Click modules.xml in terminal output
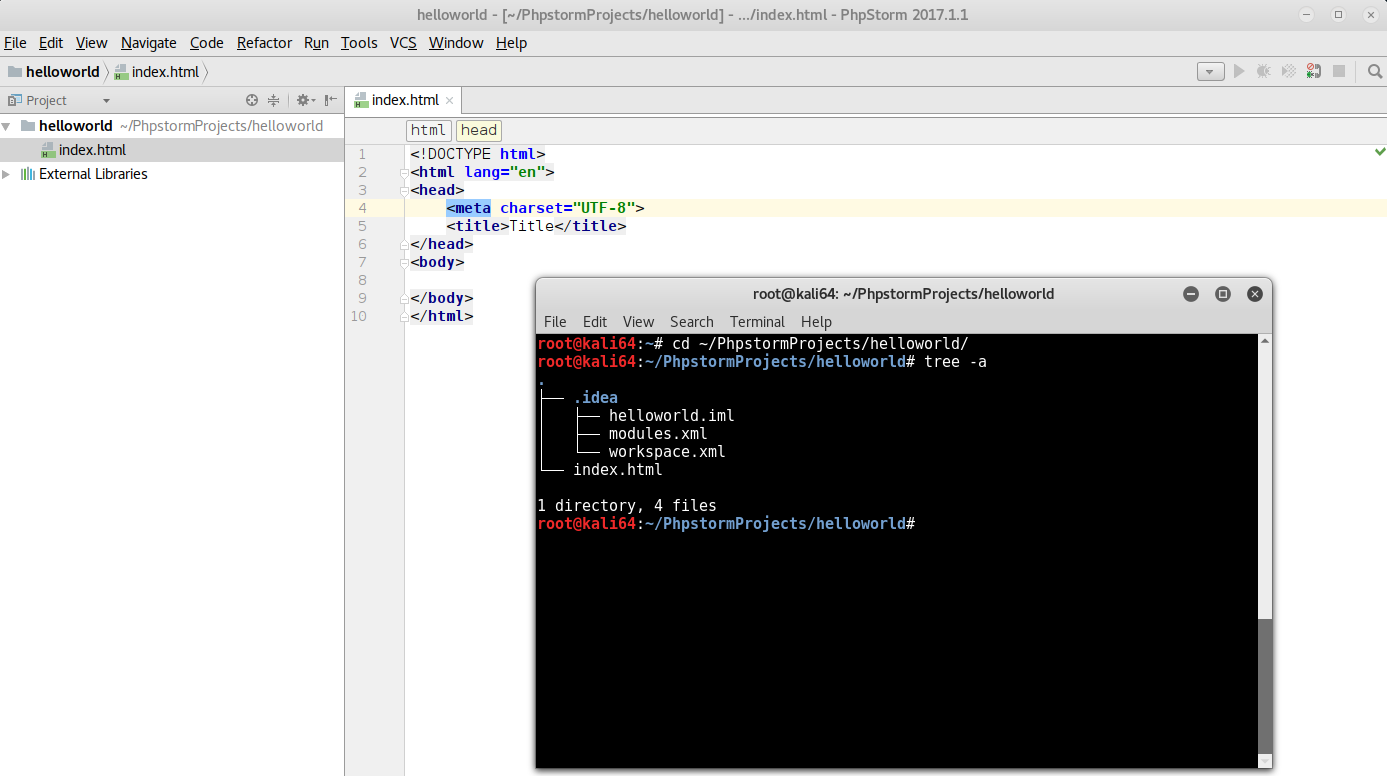This screenshot has height=776, width=1387. 658,434
